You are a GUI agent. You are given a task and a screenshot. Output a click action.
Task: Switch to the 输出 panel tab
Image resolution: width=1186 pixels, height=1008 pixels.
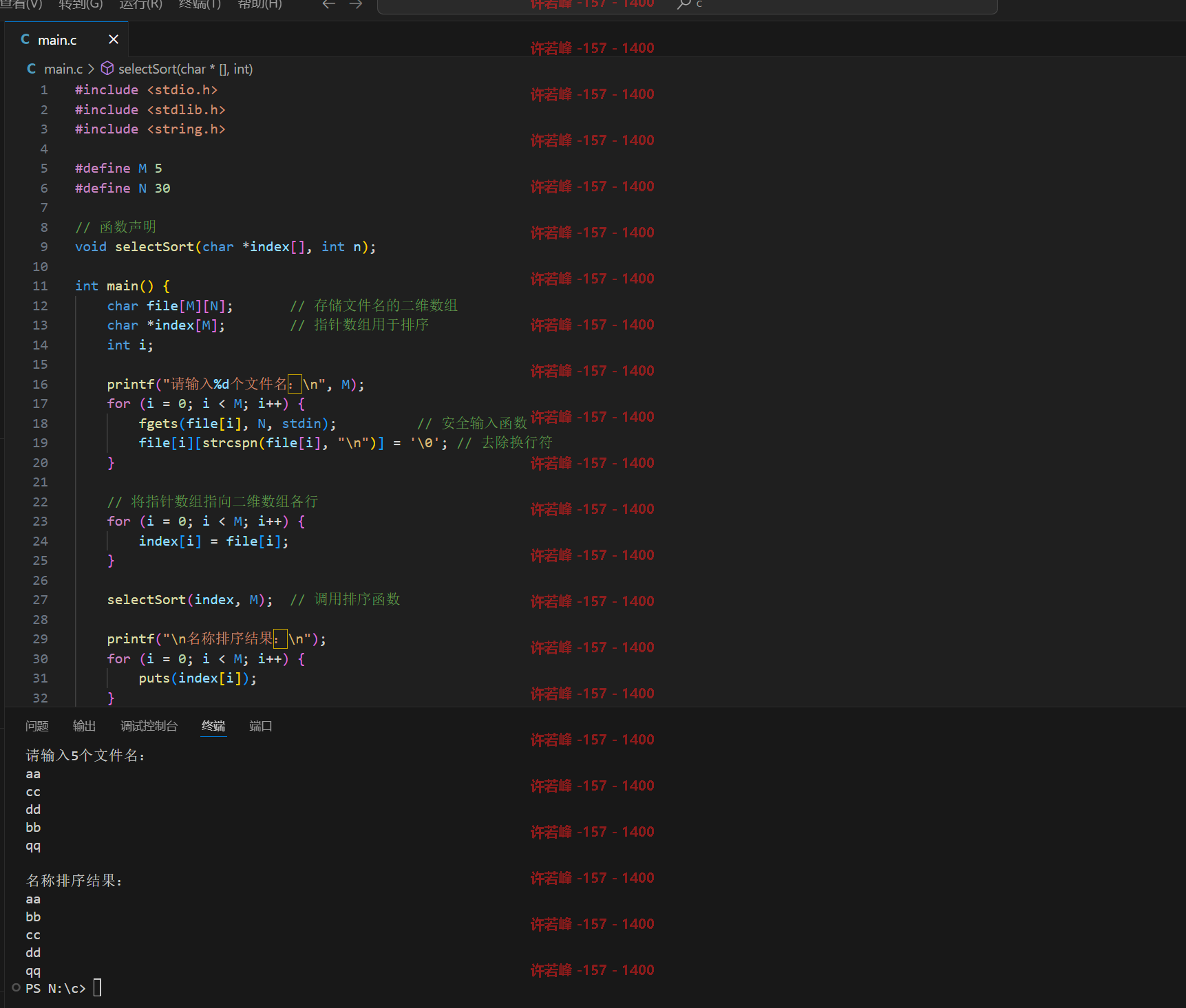pos(84,726)
